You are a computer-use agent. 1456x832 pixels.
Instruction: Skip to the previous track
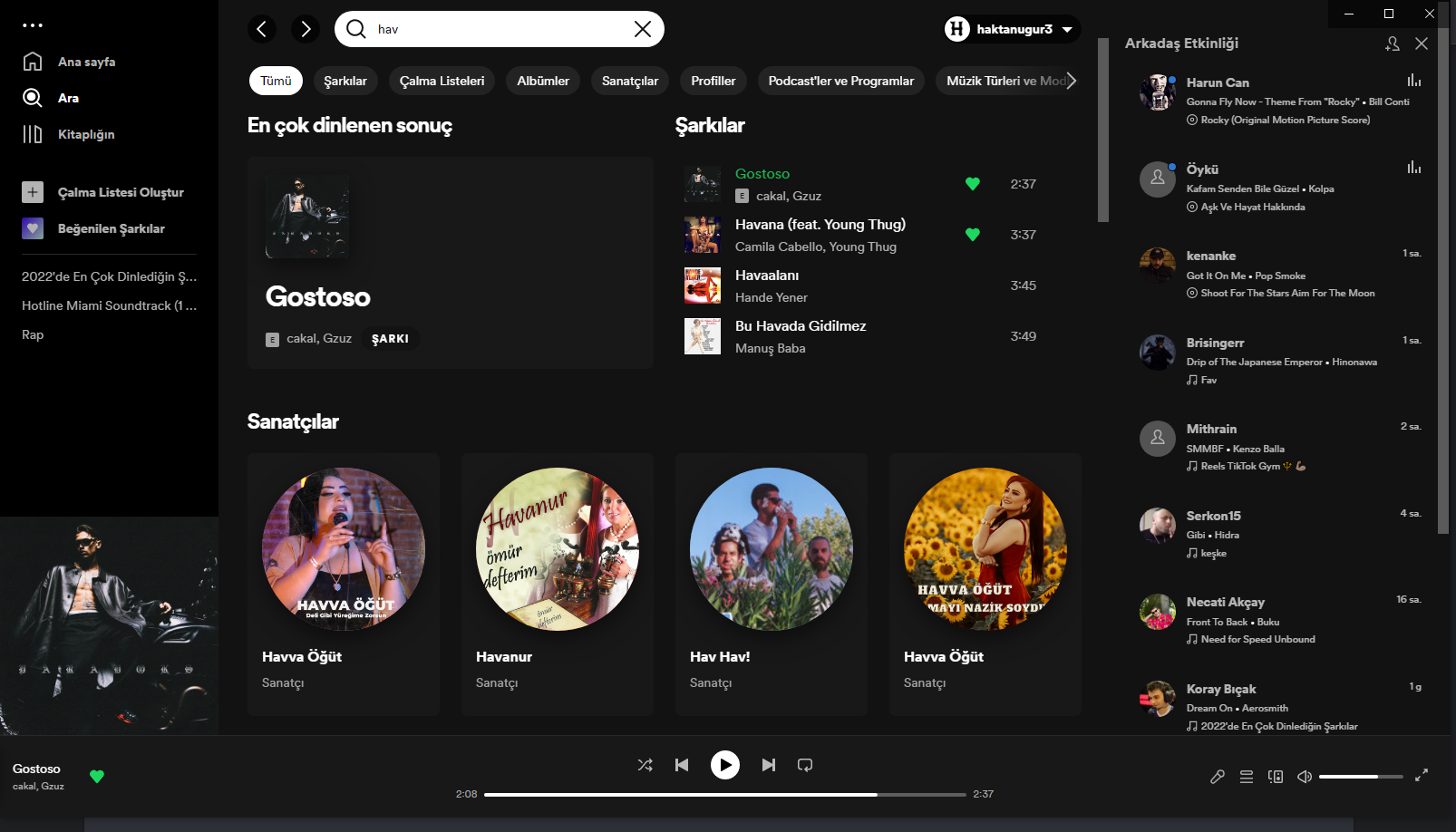click(x=682, y=765)
